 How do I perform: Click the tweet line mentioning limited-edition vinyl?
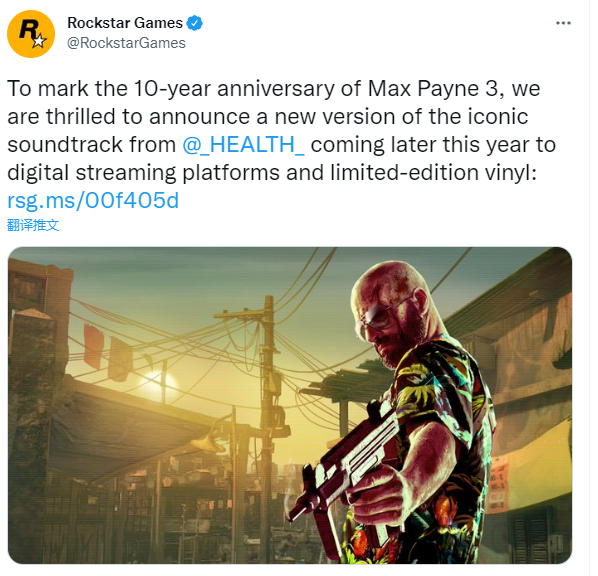coord(272,172)
